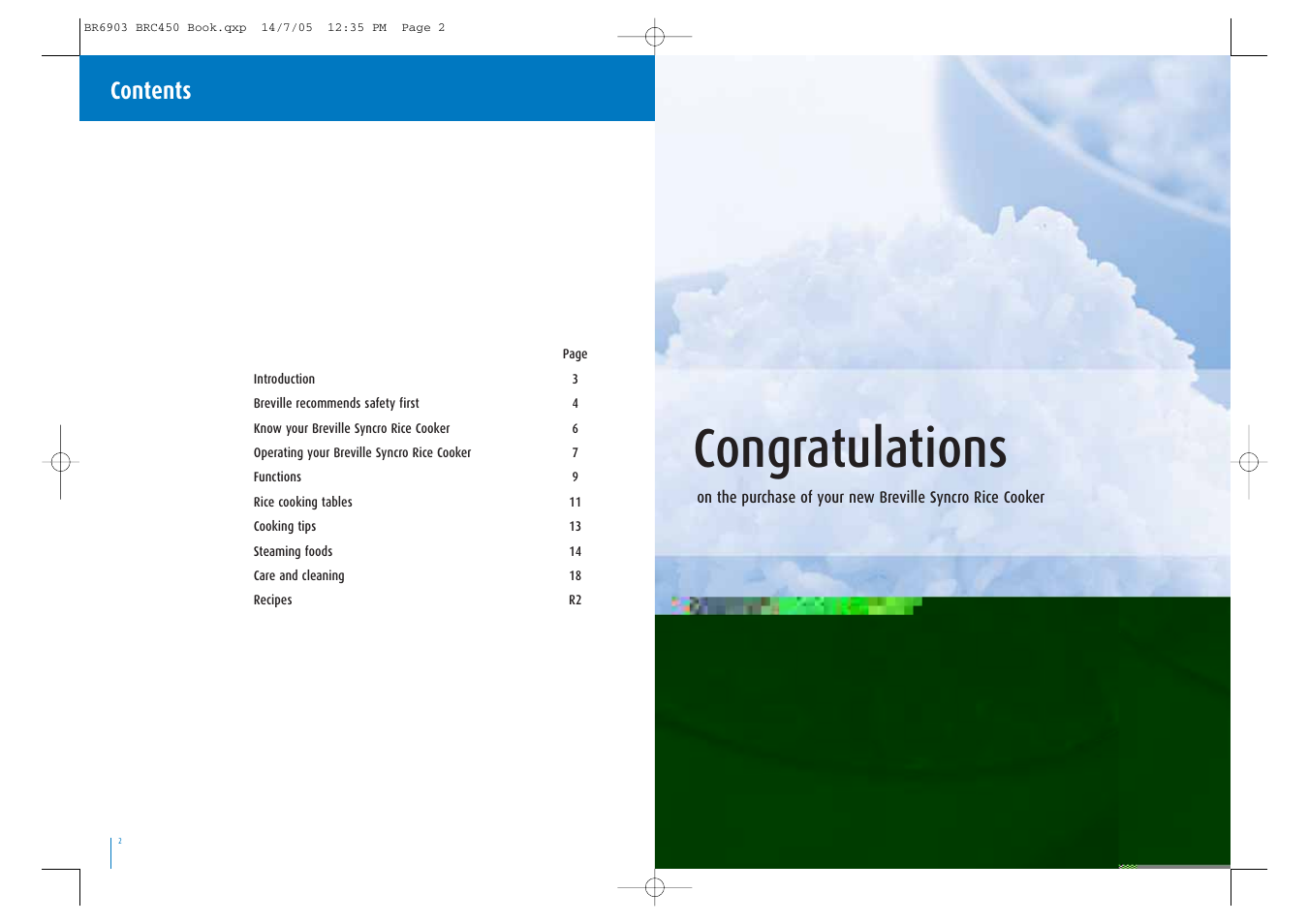This screenshot has width=1309, height=924.
Task: Click page number 9 for Functions
Action: (x=575, y=477)
